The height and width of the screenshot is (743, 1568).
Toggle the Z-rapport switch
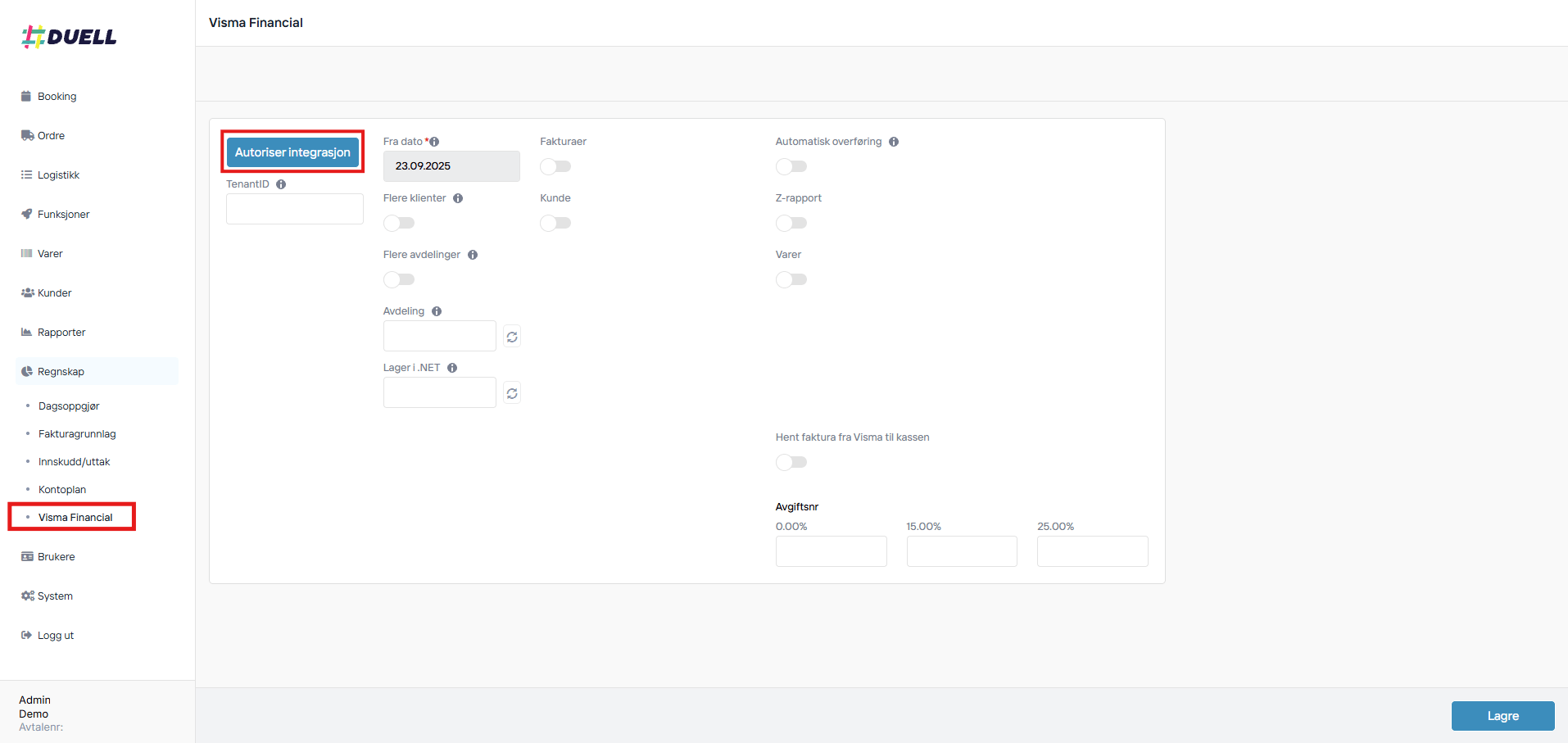point(791,223)
